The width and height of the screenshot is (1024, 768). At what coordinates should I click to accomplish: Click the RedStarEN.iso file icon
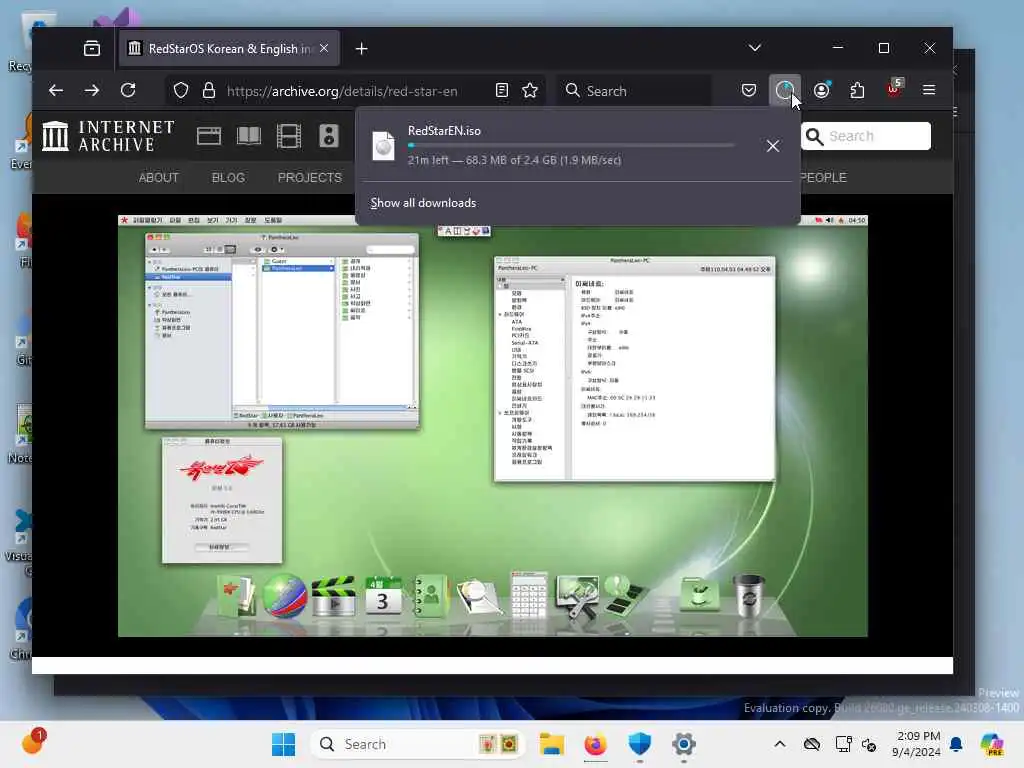point(383,146)
